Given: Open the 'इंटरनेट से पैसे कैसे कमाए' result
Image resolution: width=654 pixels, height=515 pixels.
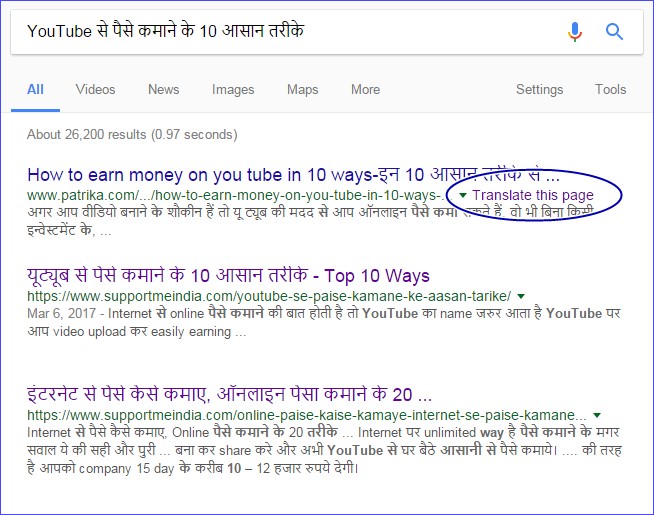Looking at the screenshot, I should (229, 394).
